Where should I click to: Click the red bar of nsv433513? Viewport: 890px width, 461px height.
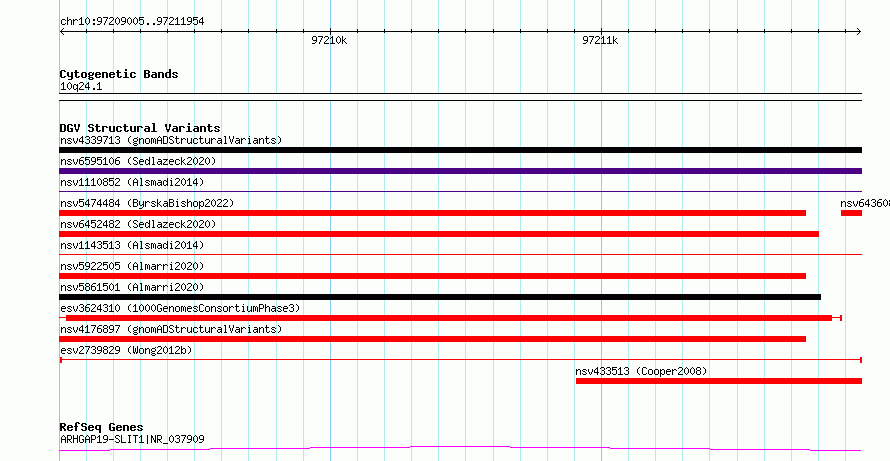719,381
